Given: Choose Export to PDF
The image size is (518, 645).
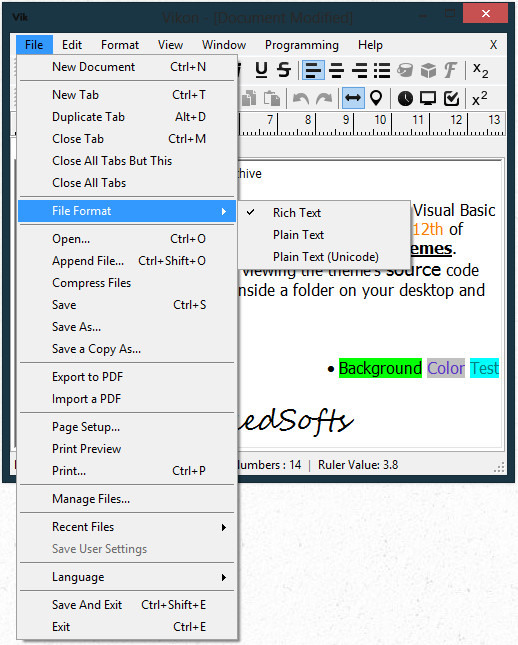Looking at the screenshot, I should [127, 377].
